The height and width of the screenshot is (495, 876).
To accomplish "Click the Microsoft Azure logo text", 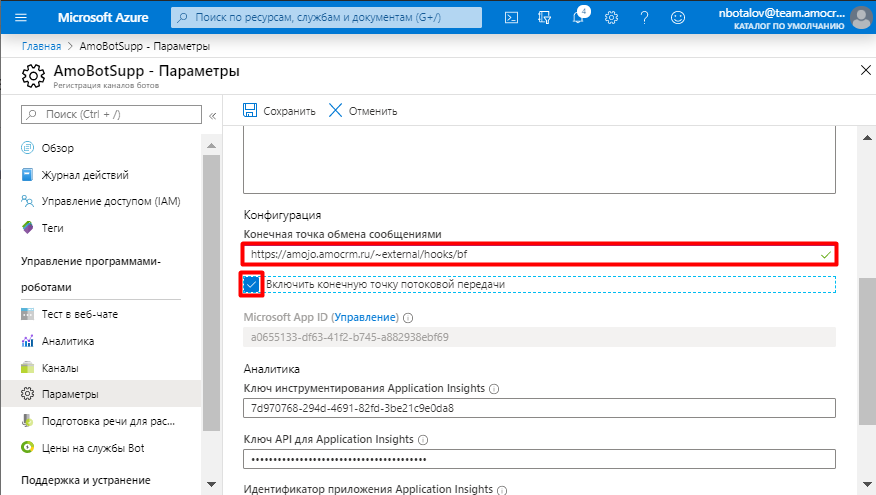I will (103, 17).
